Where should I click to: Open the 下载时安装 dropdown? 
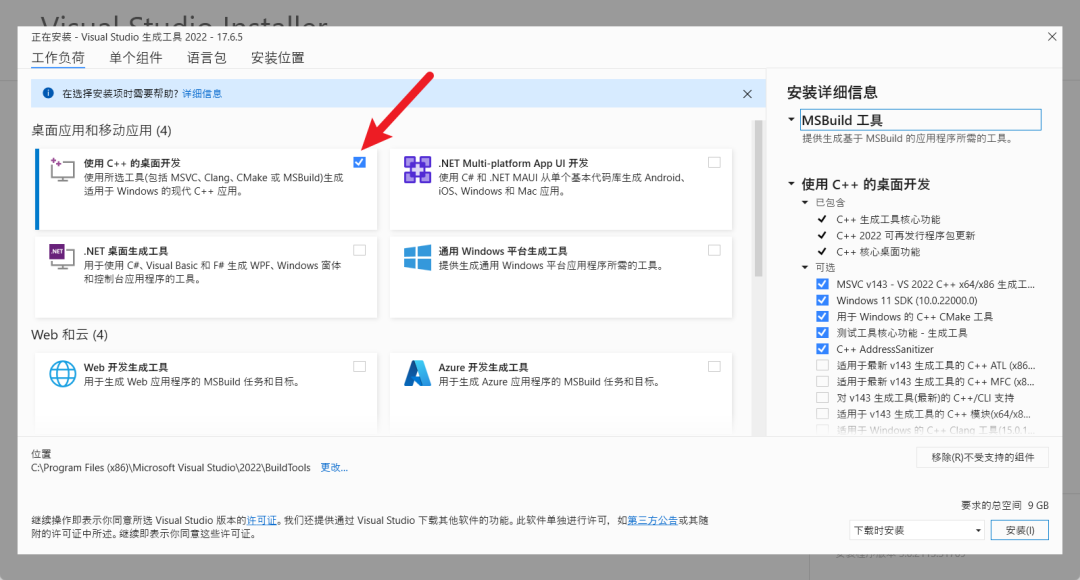click(916, 530)
